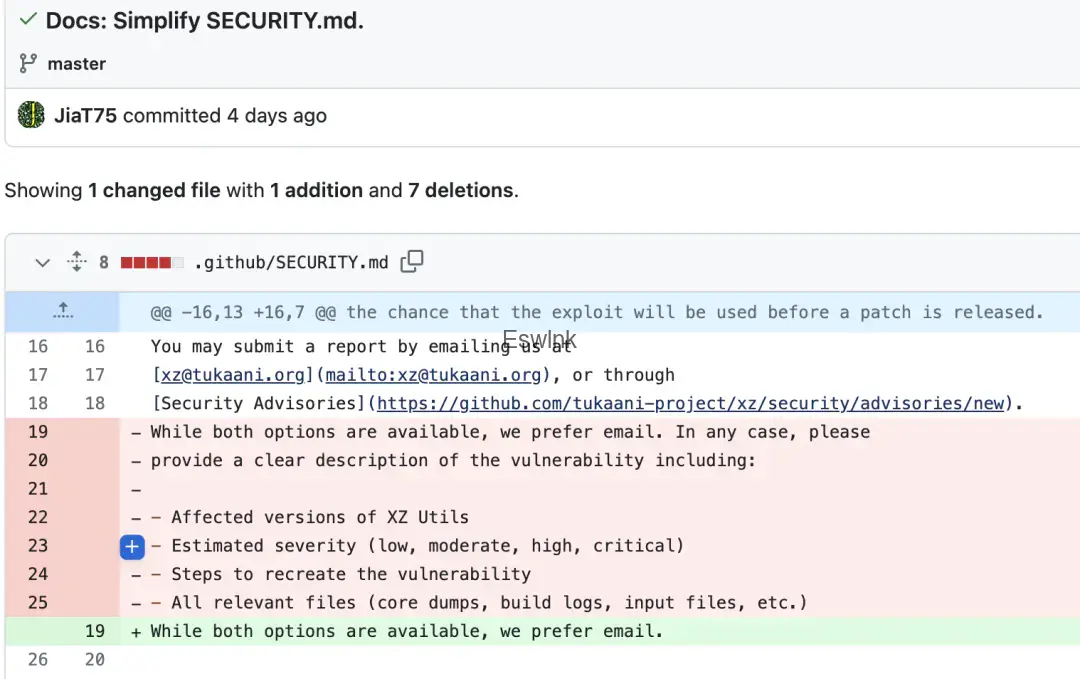Click the xz@tukaani.org link text
This screenshot has width=1080, height=679.
tap(232, 375)
